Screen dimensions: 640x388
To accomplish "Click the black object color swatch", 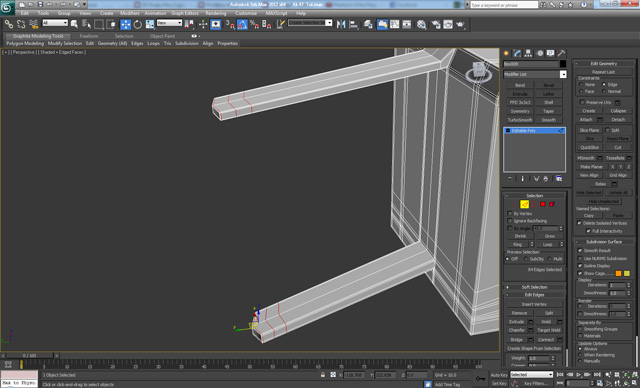I will [x=563, y=64].
